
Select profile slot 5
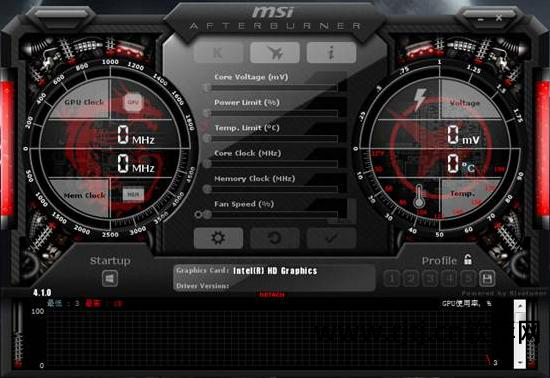click(468, 279)
